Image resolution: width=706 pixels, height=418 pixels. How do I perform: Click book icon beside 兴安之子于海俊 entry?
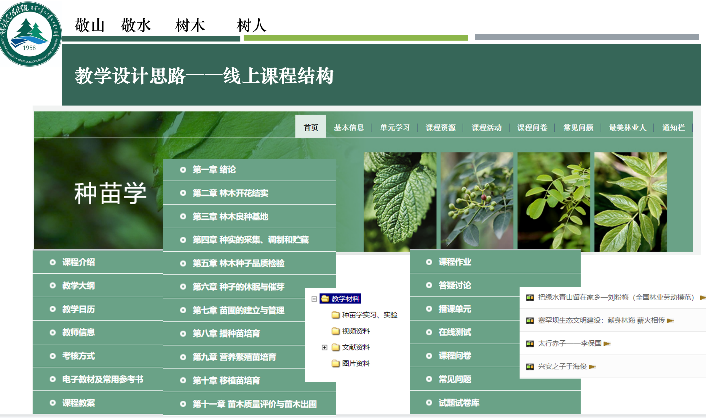529,368
